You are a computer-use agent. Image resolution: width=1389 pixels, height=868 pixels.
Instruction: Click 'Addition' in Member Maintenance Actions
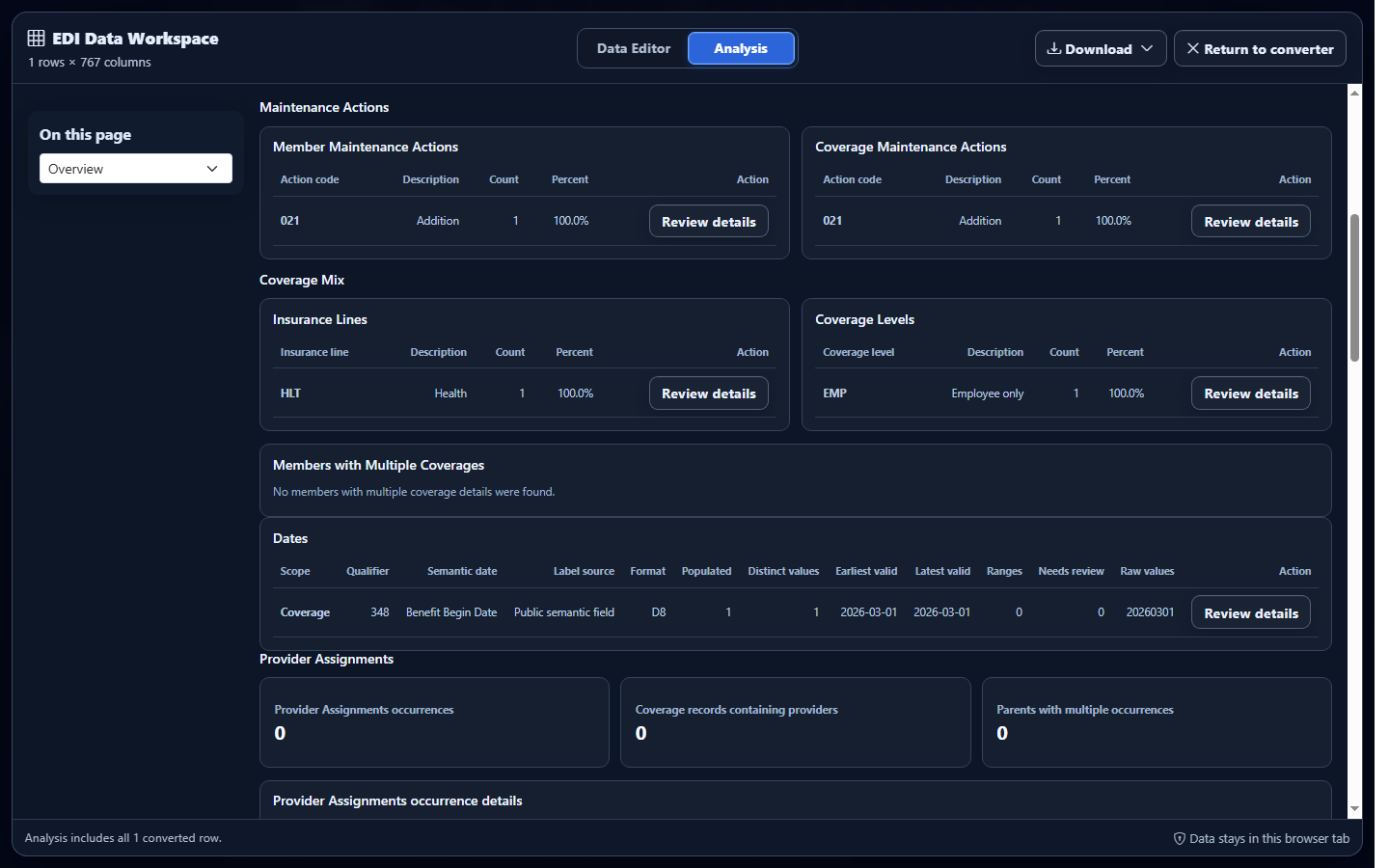tap(438, 221)
